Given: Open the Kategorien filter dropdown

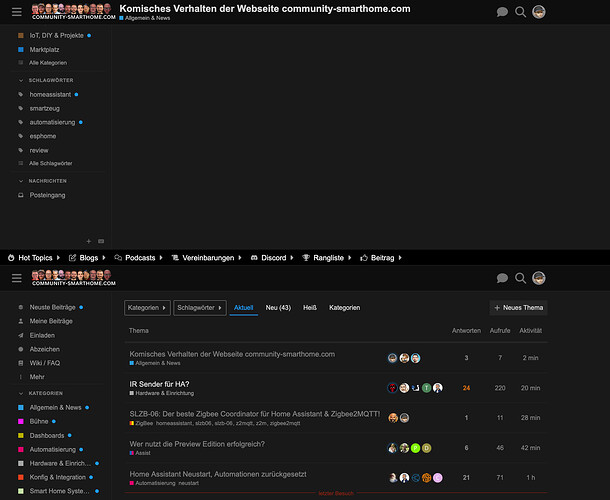Looking at the screenshot, I should [147, 308].
